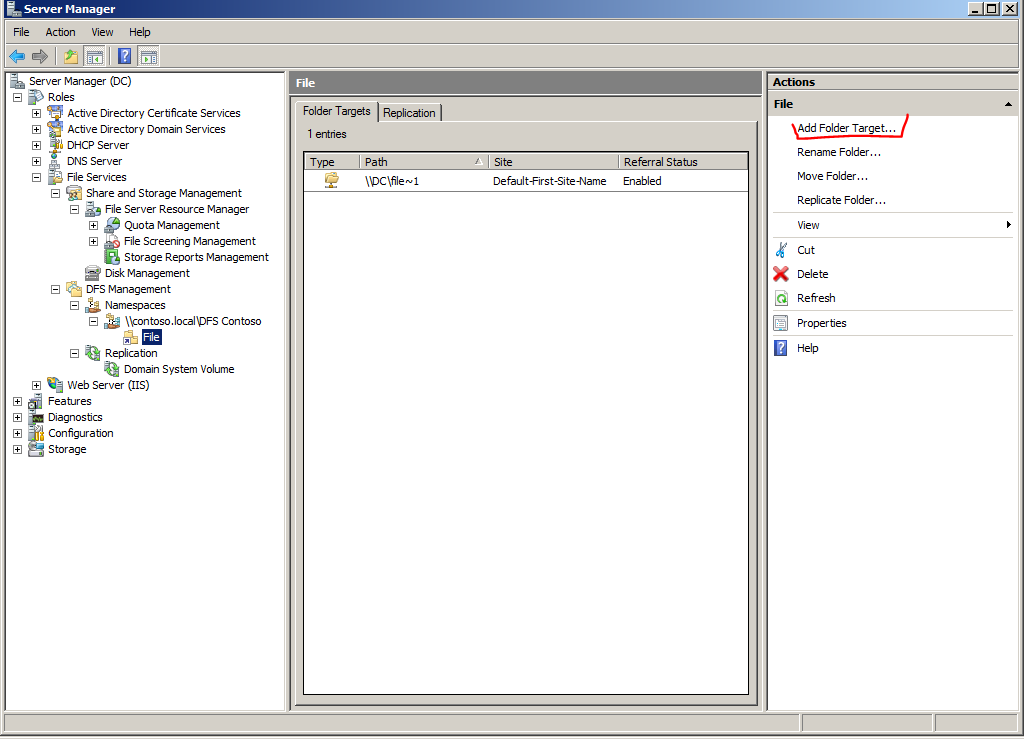
Task: Click the File Services icon
Action: pos(56,177)
